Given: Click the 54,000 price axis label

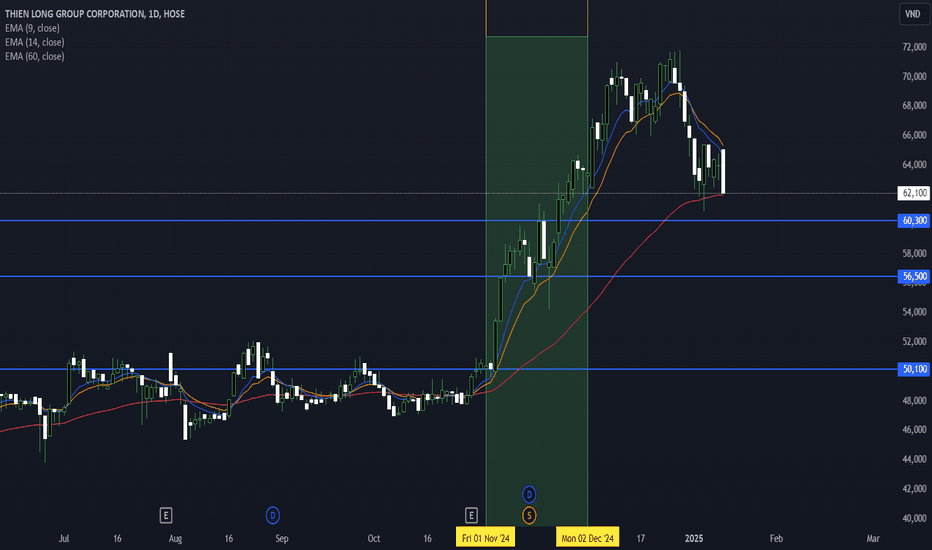Looking at the screenshot, I should [x=914, y=312].
